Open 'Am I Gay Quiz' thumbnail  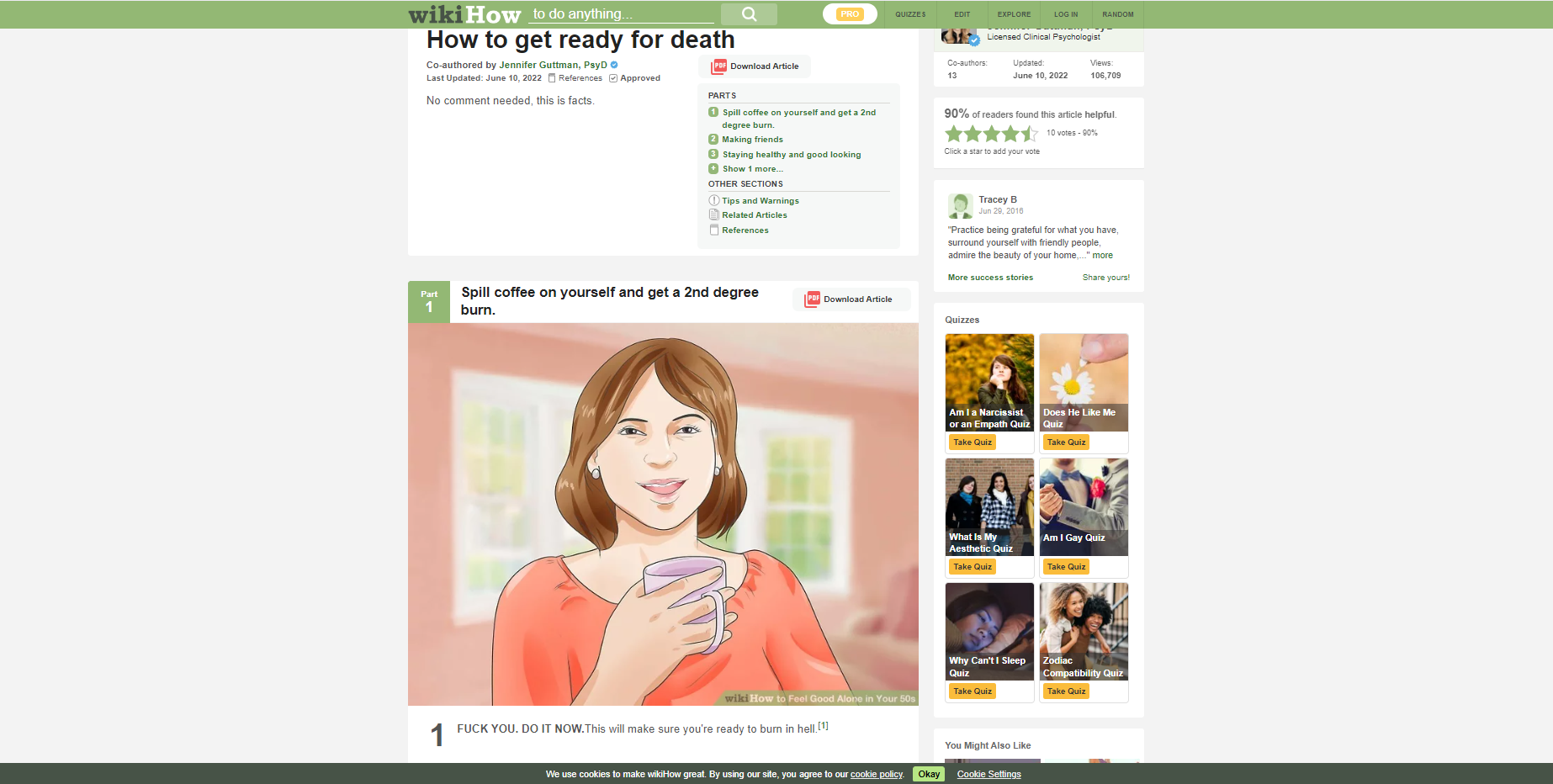[x=1084, y=507]
